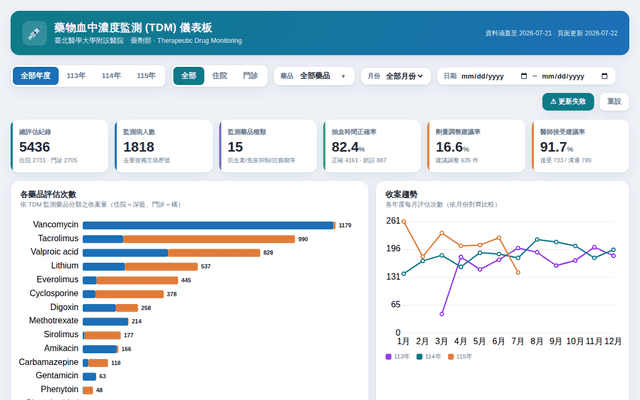Screen dimensions: 640x400
Task: Click the Digoxin drug label
Action: (x=64, y=307)
